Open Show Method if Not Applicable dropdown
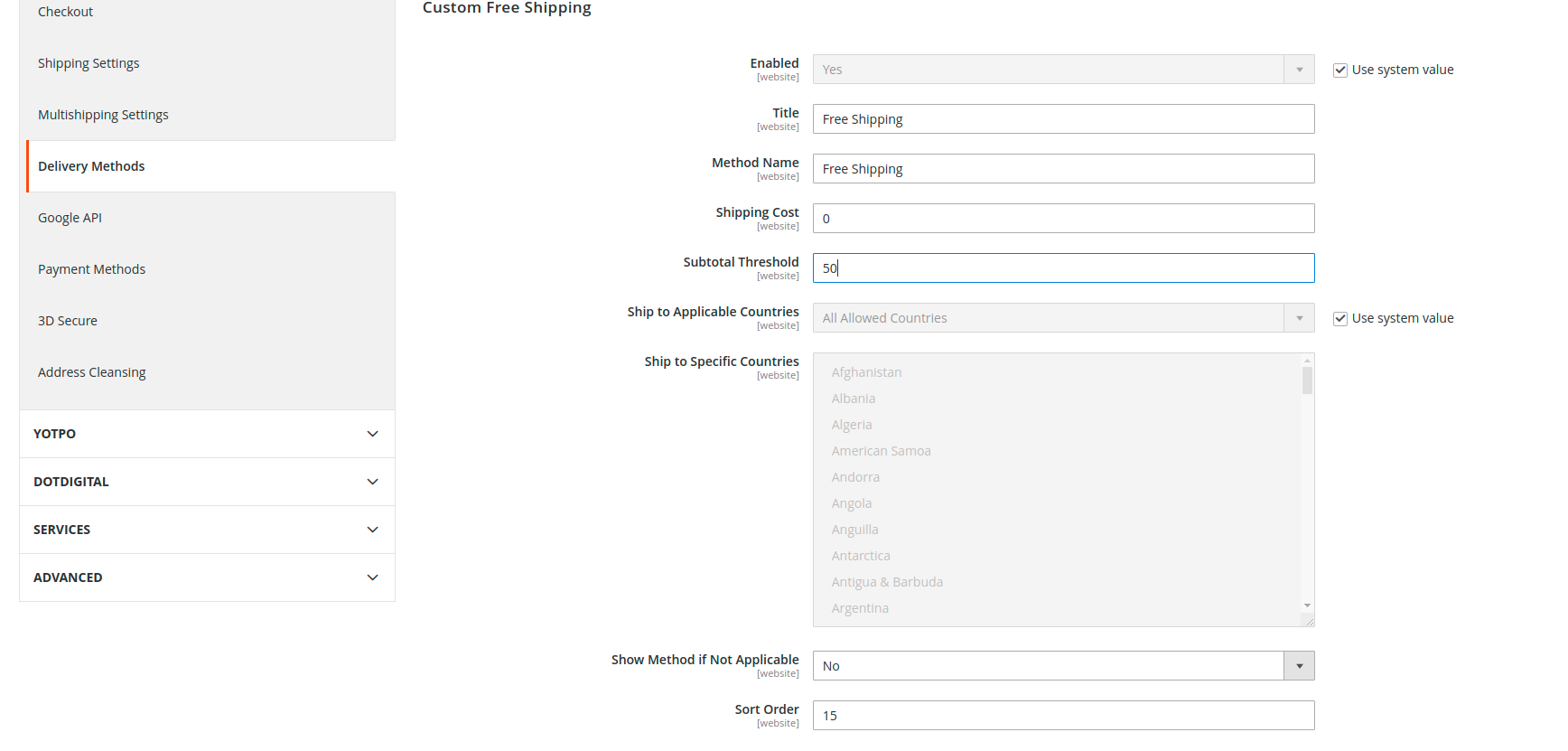The image size is (1568, 751). point(1062,666)
